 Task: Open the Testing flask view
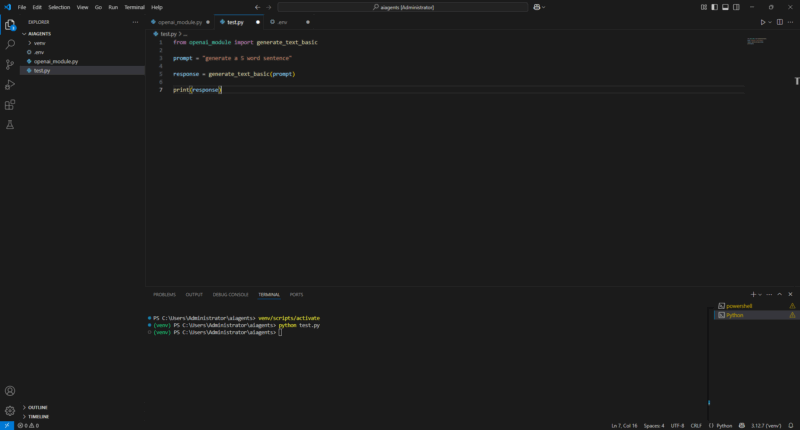pos(10,124)
